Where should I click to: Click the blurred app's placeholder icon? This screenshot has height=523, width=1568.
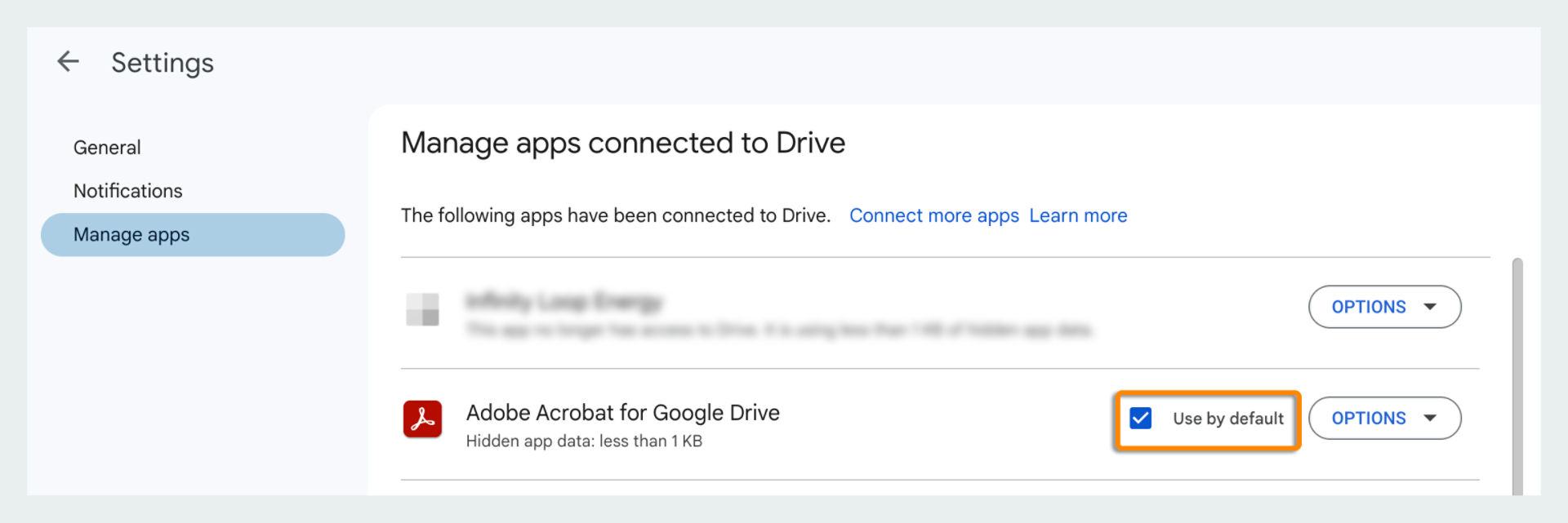(422, 309)
